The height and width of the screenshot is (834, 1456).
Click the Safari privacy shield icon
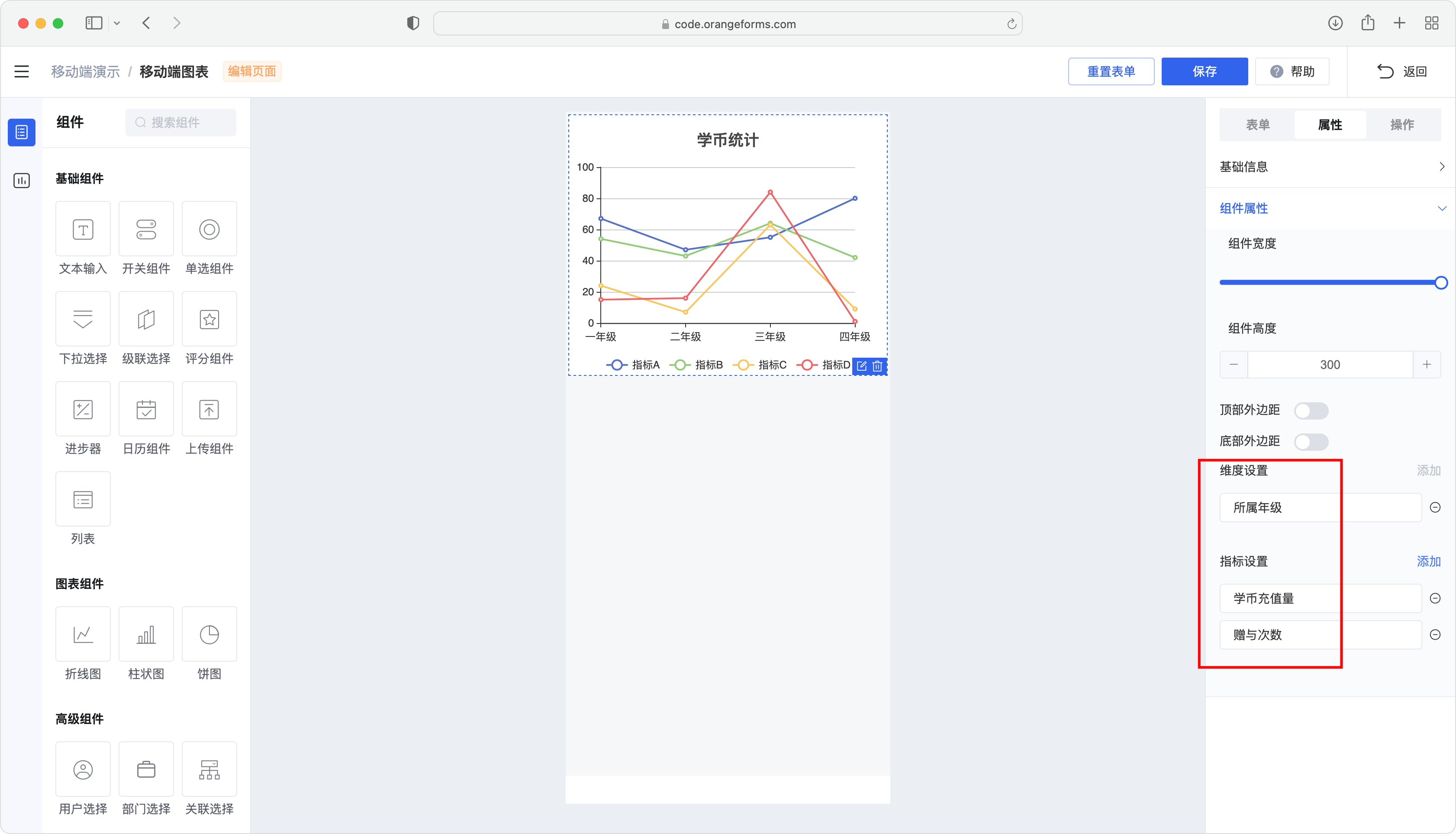tap(413, 23)
